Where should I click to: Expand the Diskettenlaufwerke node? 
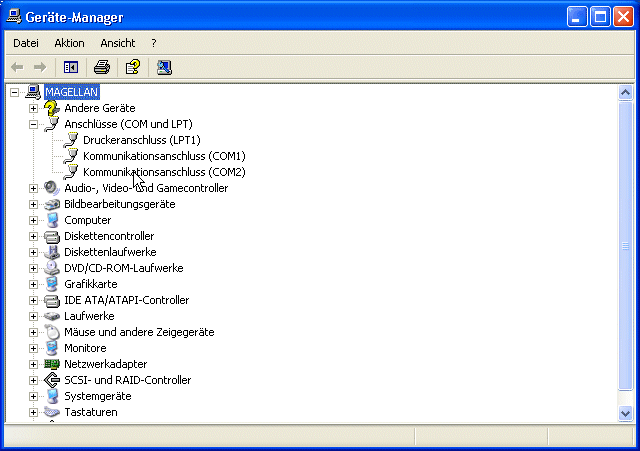(33, 252)
